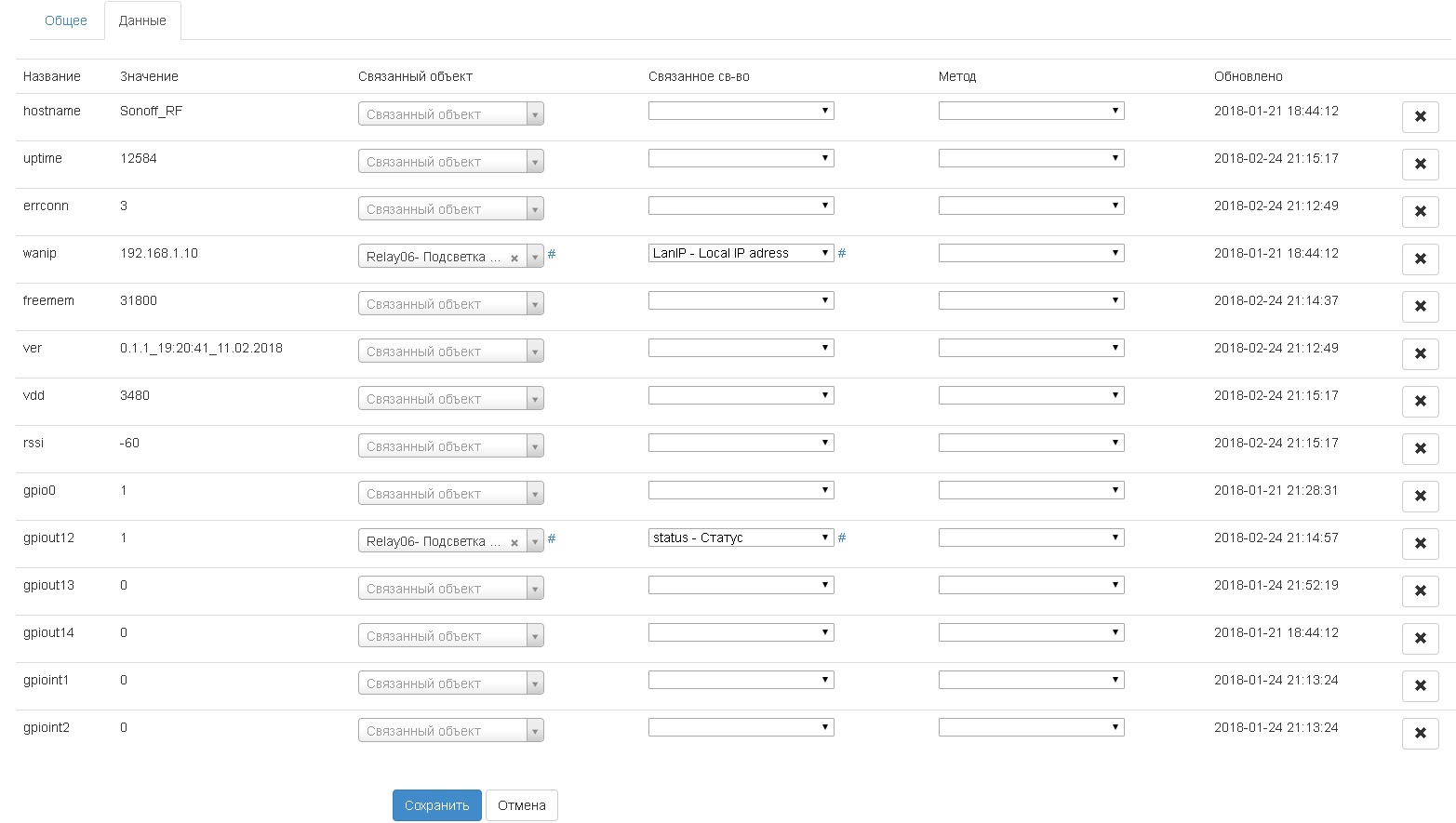This screenshot has height=823, width=1456.
Task: Delete the gpioint2 row with X
Action: (x=1420, y=734)
